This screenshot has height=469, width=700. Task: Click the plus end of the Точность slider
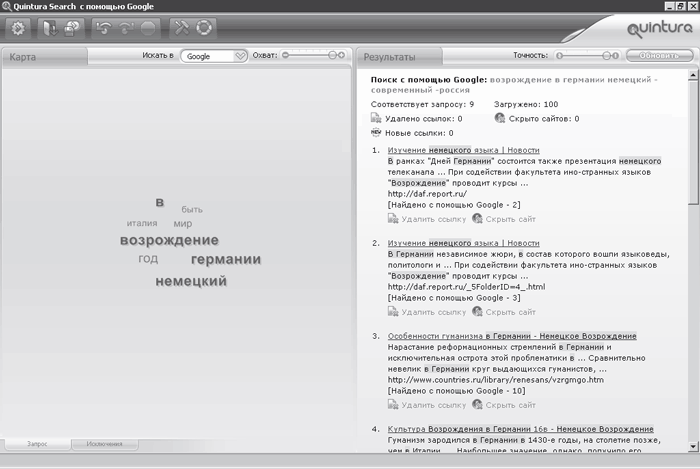(616, 56)
